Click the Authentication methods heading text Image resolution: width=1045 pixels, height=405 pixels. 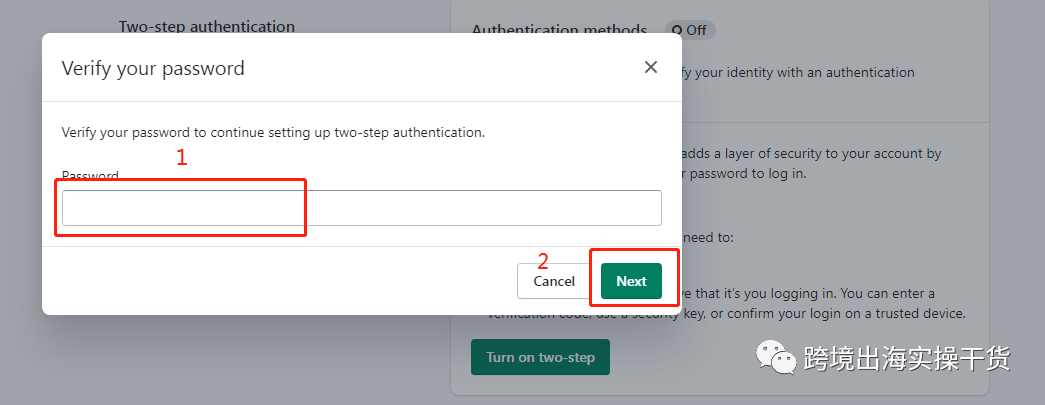559,31
